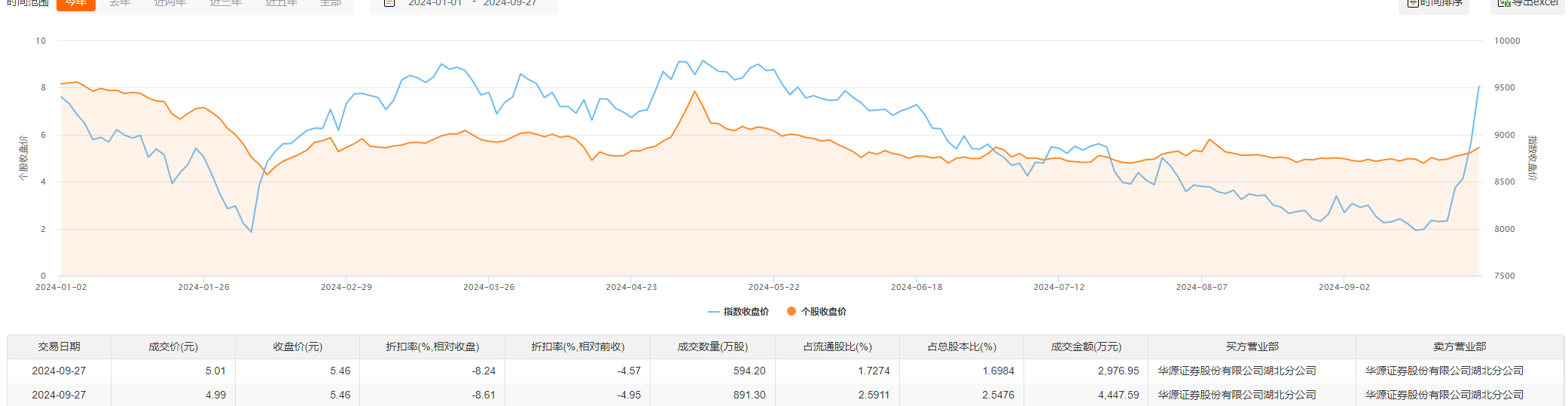The image size is (1568, 406).
Task: Click the 折扣率(%,相对收盘) column header
Action: tap(432, 346)
